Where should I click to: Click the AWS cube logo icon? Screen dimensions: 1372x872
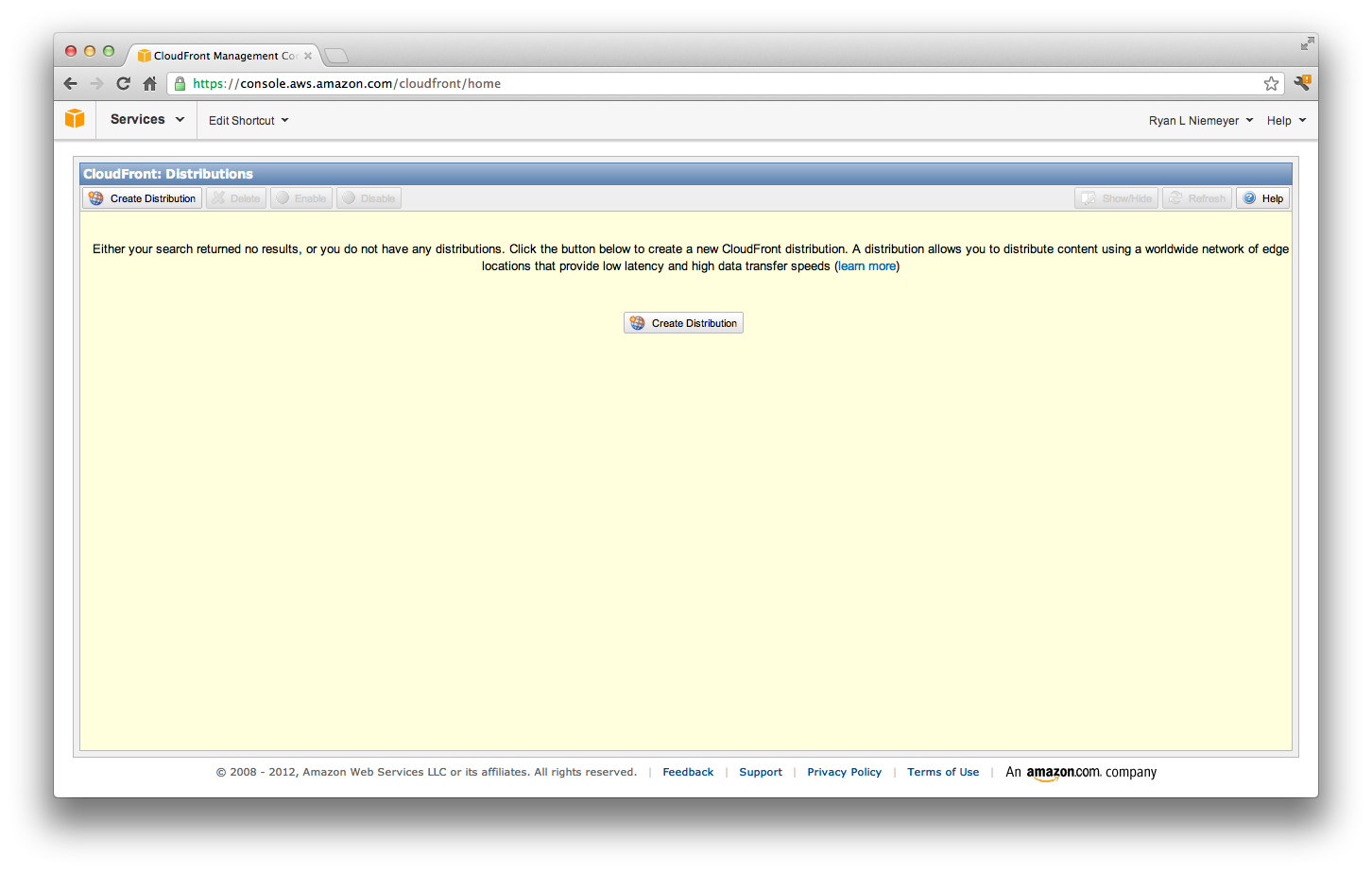click(75, 119)
